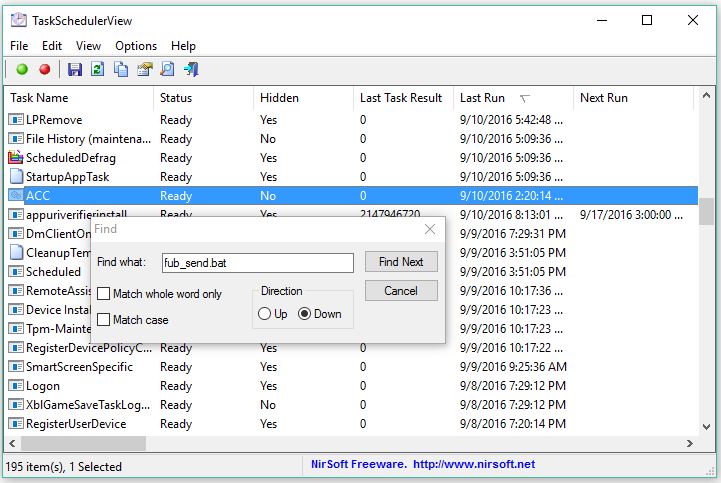
Task: Click the ScheduledDefrag task icon
Action: click(16, 158)
